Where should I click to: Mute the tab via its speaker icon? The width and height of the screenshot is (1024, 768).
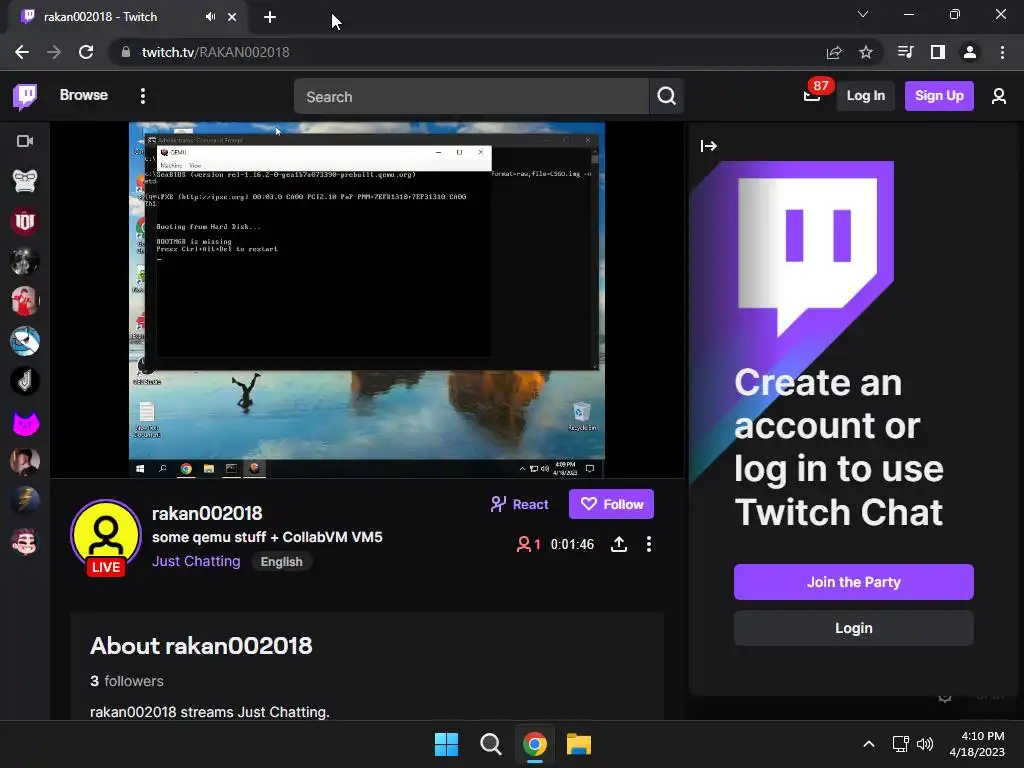pos(210,17)
